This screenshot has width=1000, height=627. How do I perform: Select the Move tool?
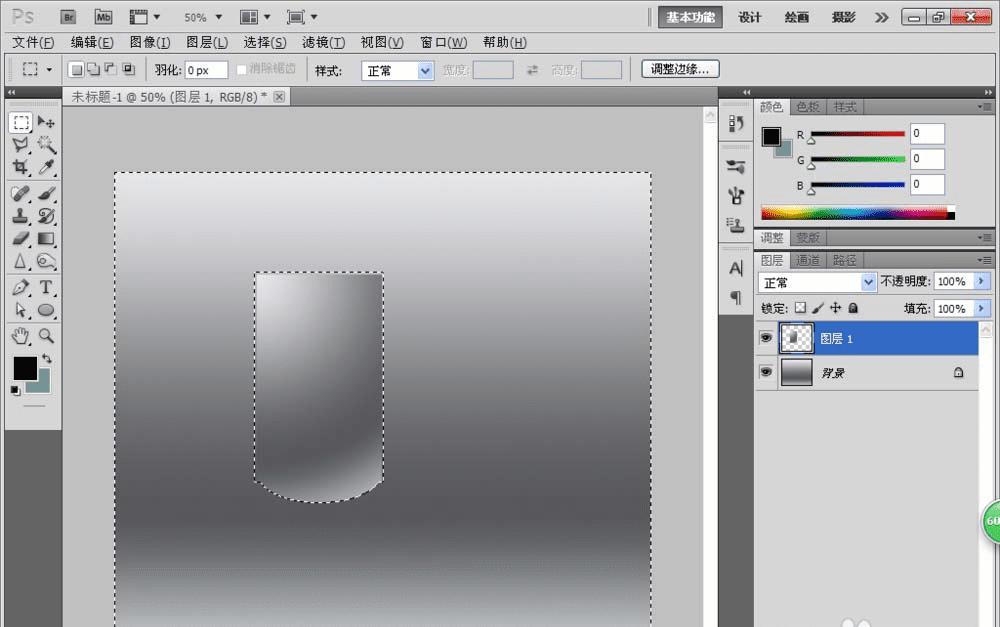pos(46,122)
